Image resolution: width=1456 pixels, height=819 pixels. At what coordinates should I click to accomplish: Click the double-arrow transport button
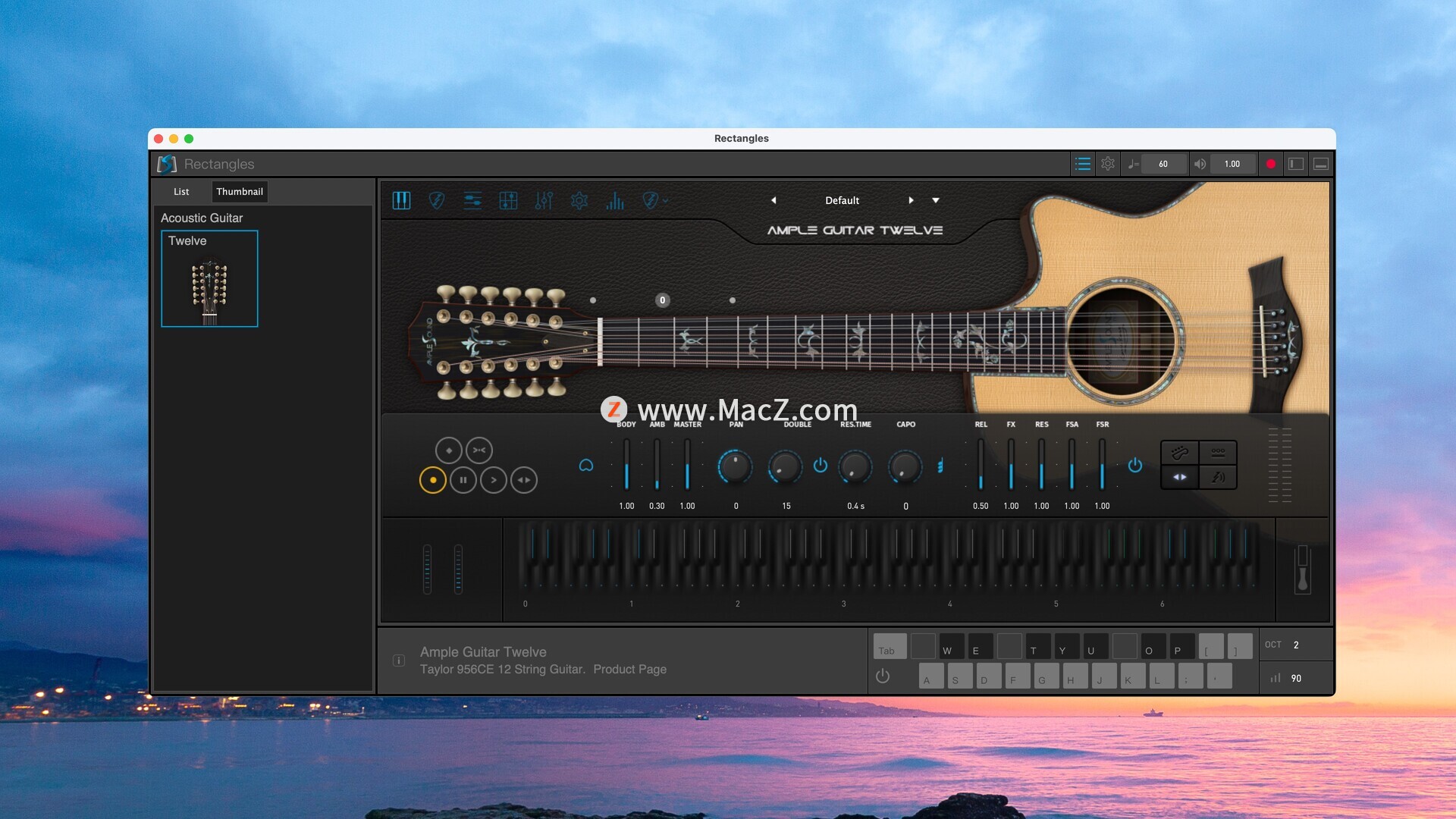pos(524,480)
